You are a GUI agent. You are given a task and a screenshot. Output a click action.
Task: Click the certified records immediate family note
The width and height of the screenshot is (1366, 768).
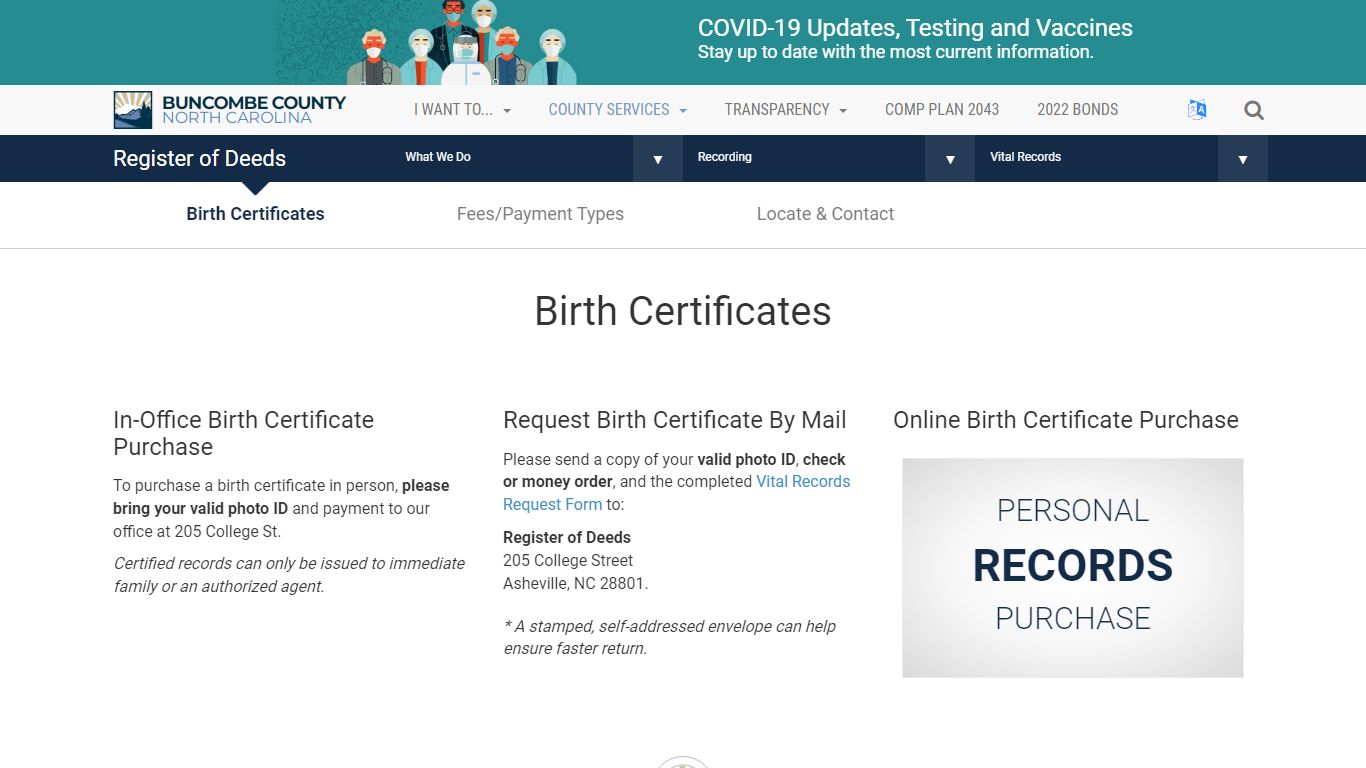click(289, 575)
